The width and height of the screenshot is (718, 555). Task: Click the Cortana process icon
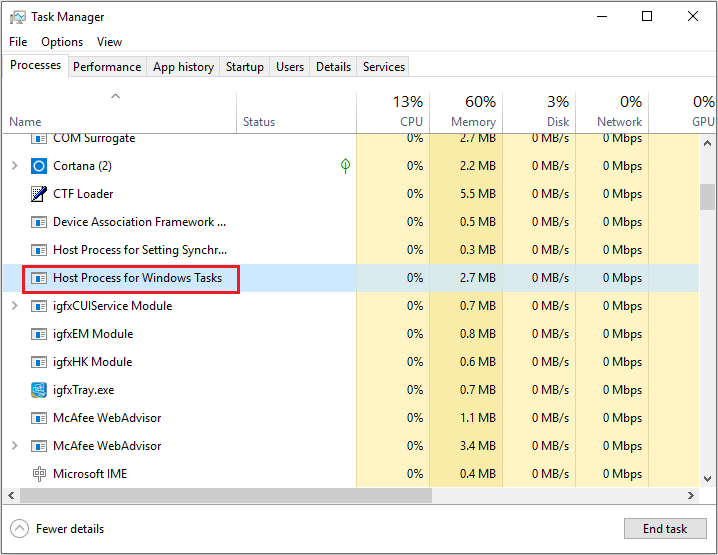39,166
